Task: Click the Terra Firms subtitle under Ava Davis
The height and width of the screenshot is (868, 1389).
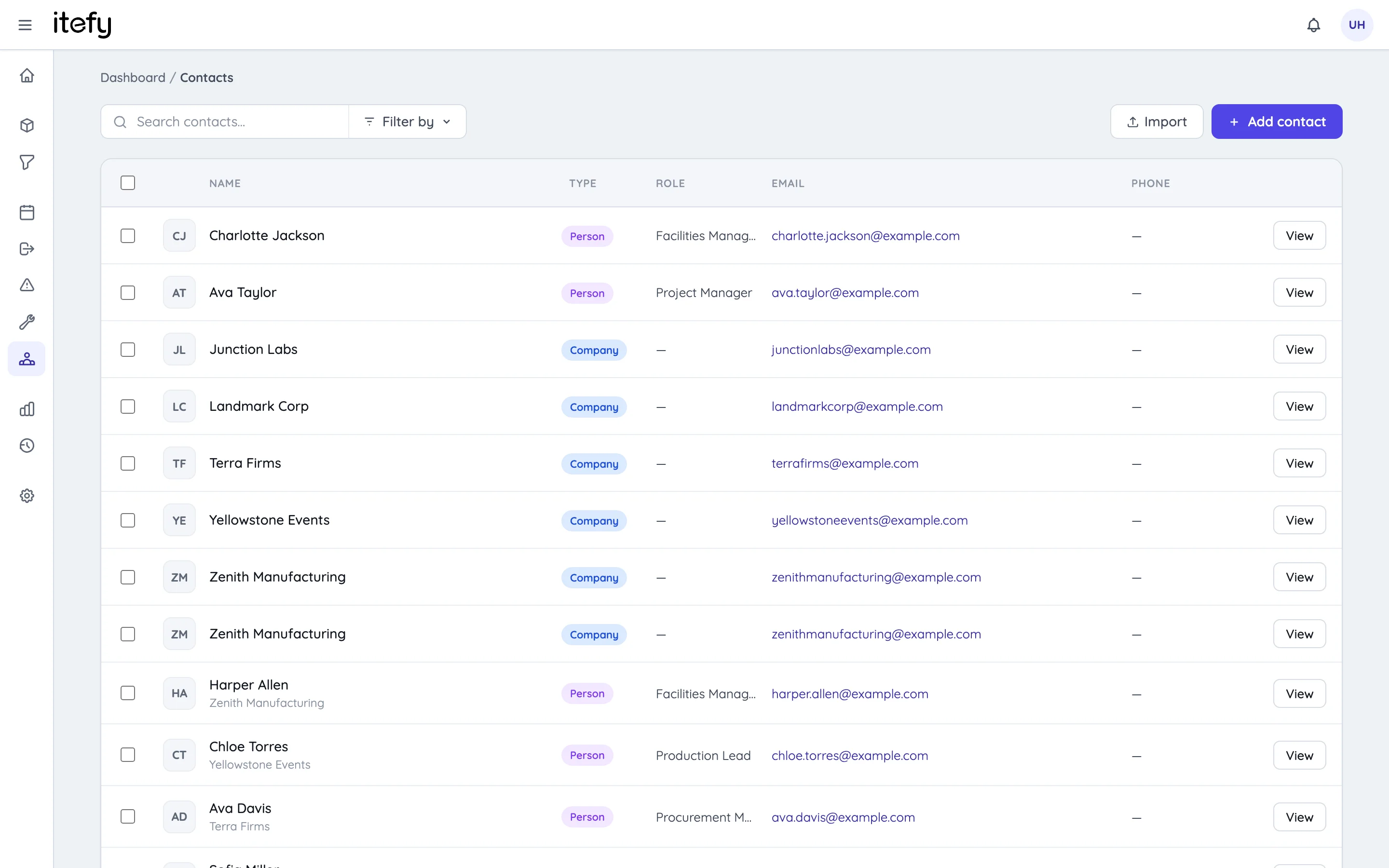Action: (239, 826)
